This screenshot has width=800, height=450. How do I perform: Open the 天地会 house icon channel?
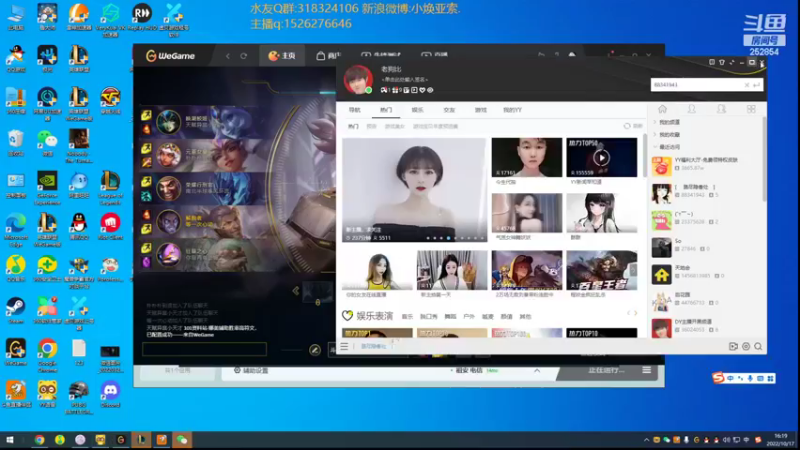[x=706, y=274]
